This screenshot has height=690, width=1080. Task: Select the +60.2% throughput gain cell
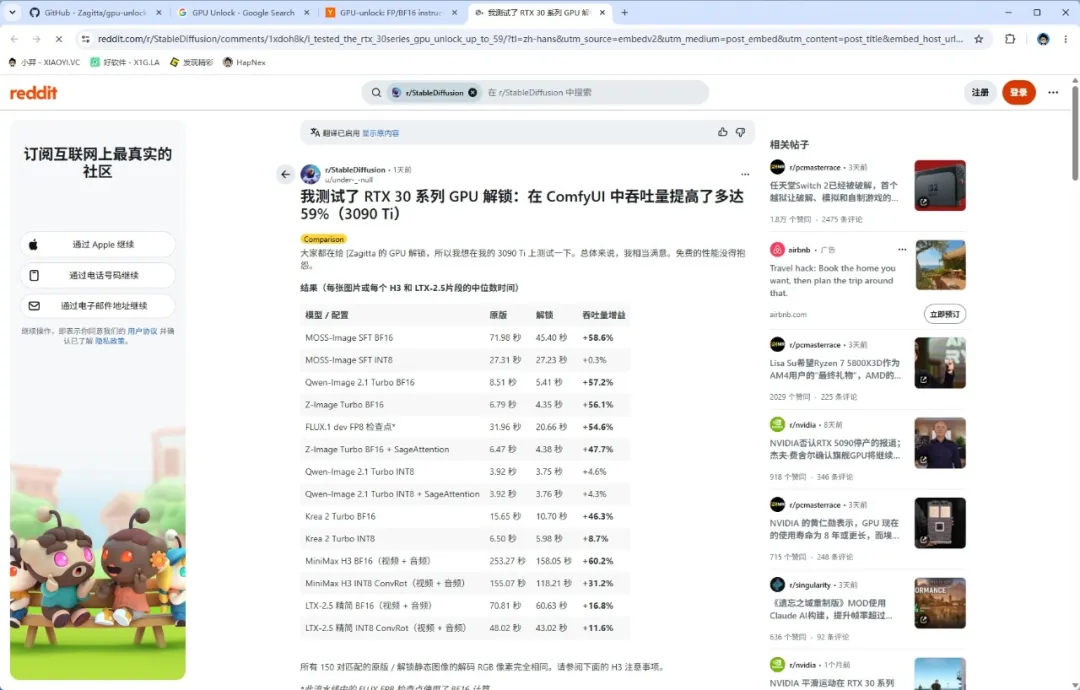[597, 561]
